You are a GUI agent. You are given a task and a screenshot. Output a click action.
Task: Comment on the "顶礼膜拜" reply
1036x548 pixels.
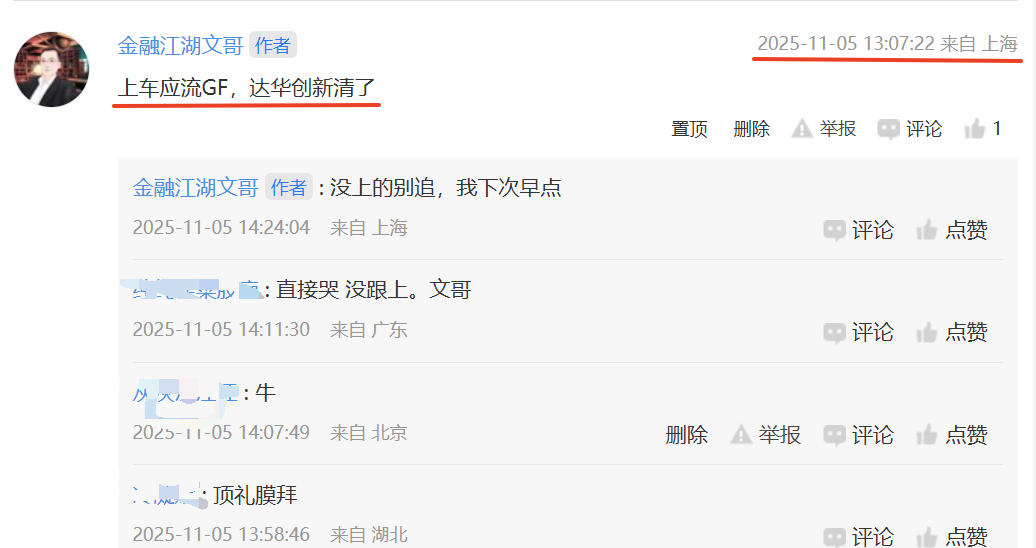[858, 537]
